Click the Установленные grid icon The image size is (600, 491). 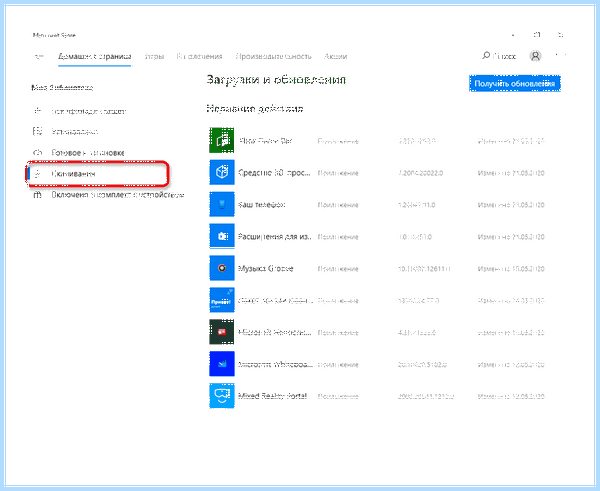click(x=37, y=132)
